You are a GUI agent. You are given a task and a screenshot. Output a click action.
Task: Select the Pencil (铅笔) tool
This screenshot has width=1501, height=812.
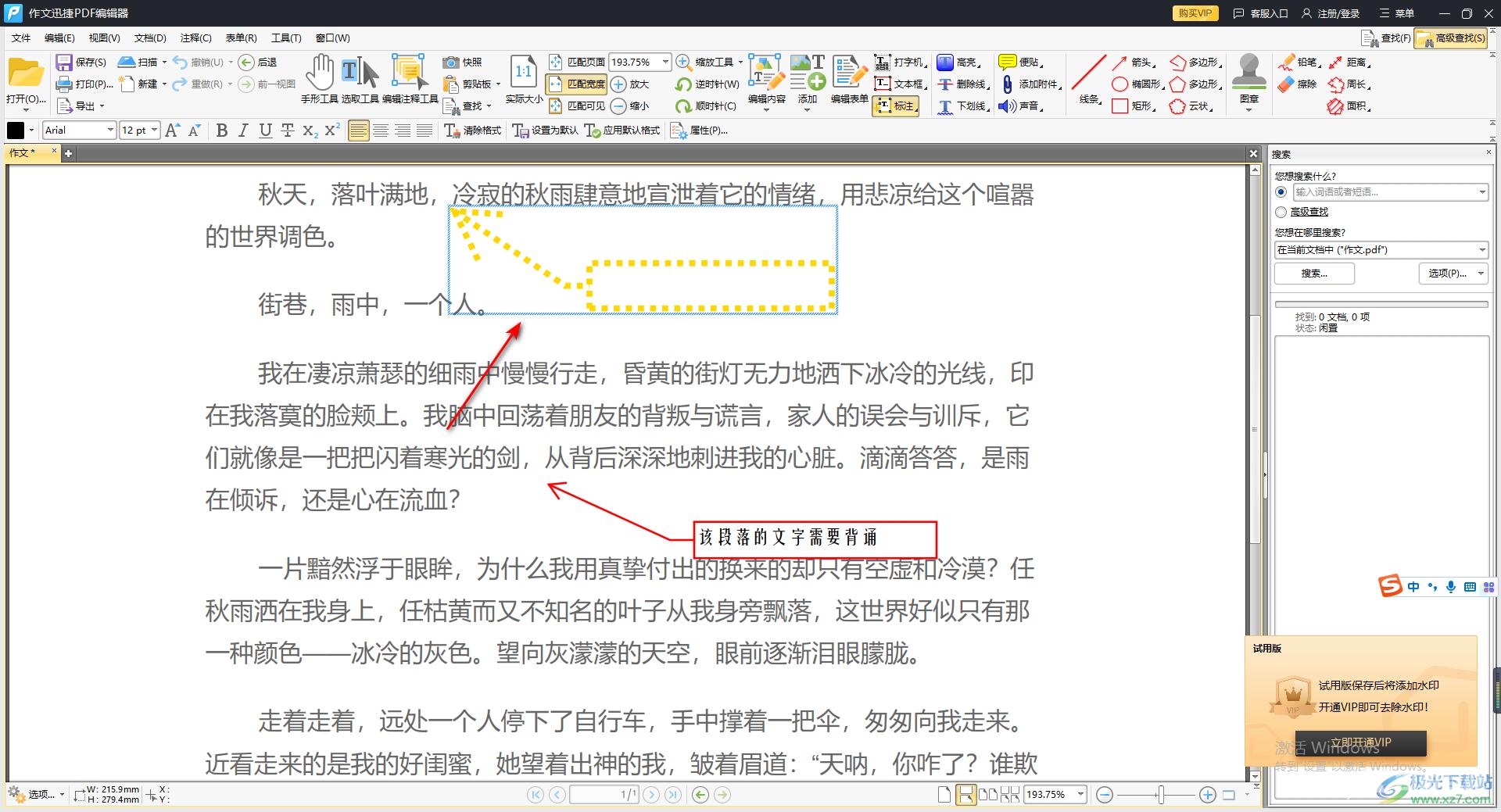(x=1299, y=63)
